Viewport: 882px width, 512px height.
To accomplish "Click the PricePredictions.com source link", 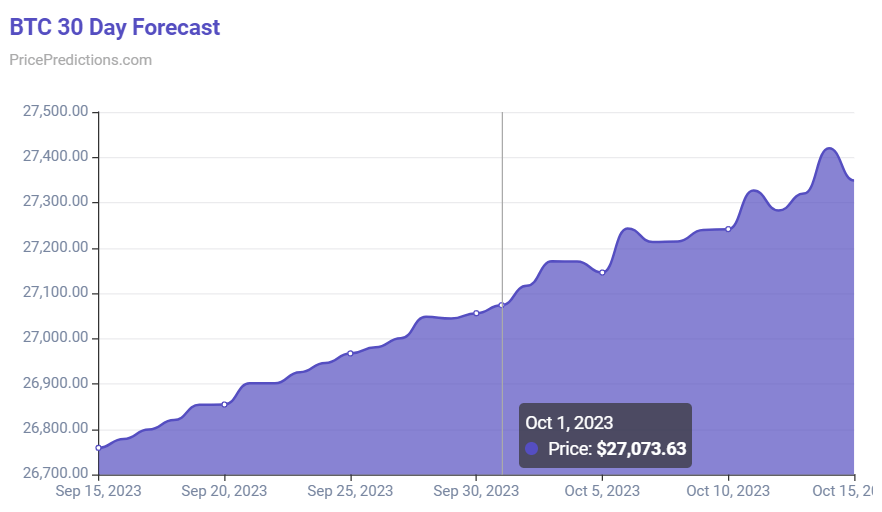I will [80, 60].
